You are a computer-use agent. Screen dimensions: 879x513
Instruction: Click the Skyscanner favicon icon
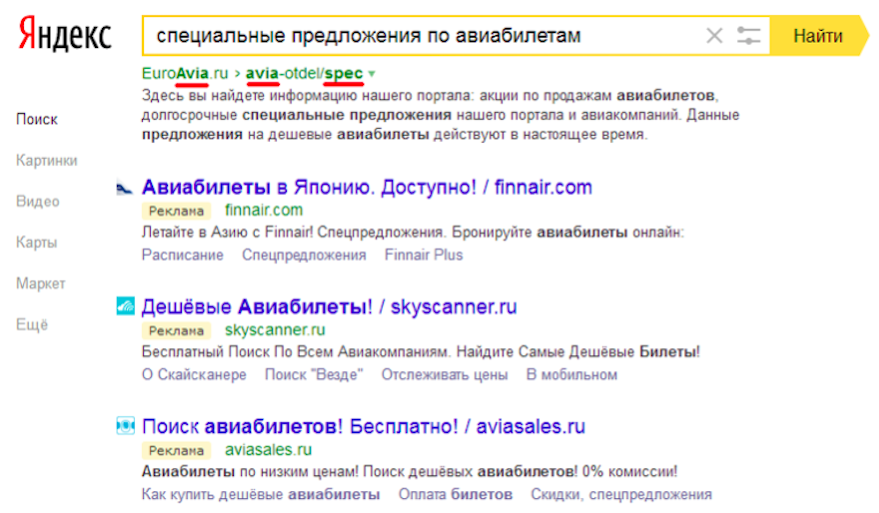click(x=125, y=306)
